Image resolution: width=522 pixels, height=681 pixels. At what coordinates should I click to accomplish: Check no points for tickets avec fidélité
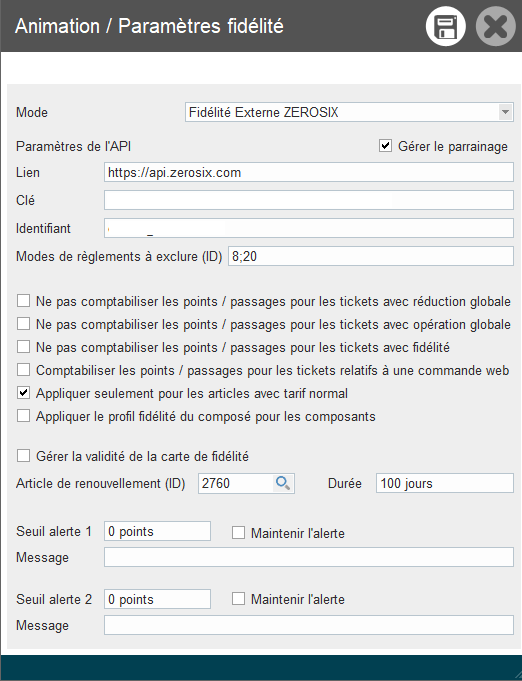[23, 347]
